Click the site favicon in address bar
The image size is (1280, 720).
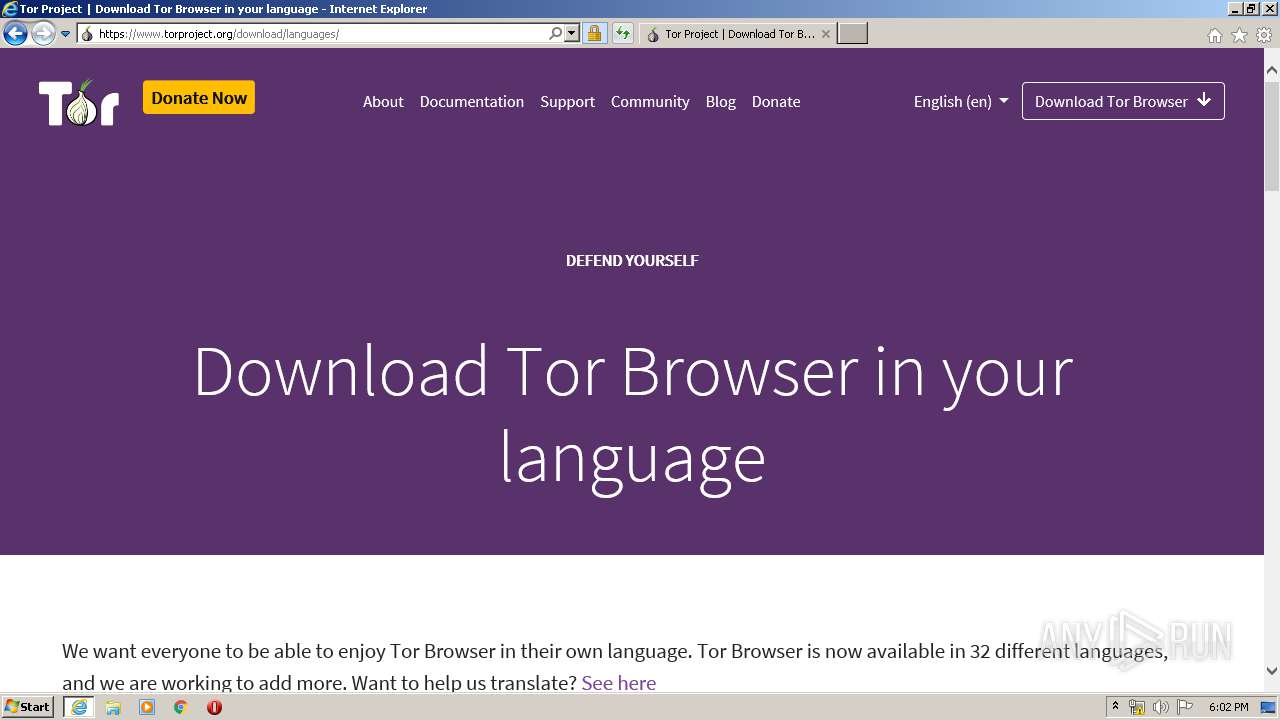click(x=87, y=34)
